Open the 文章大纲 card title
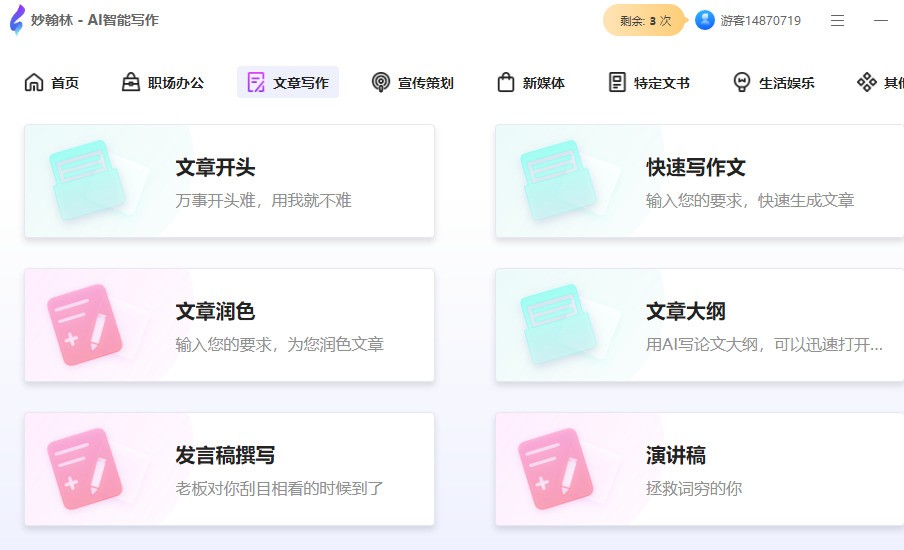 coord(685,311)
